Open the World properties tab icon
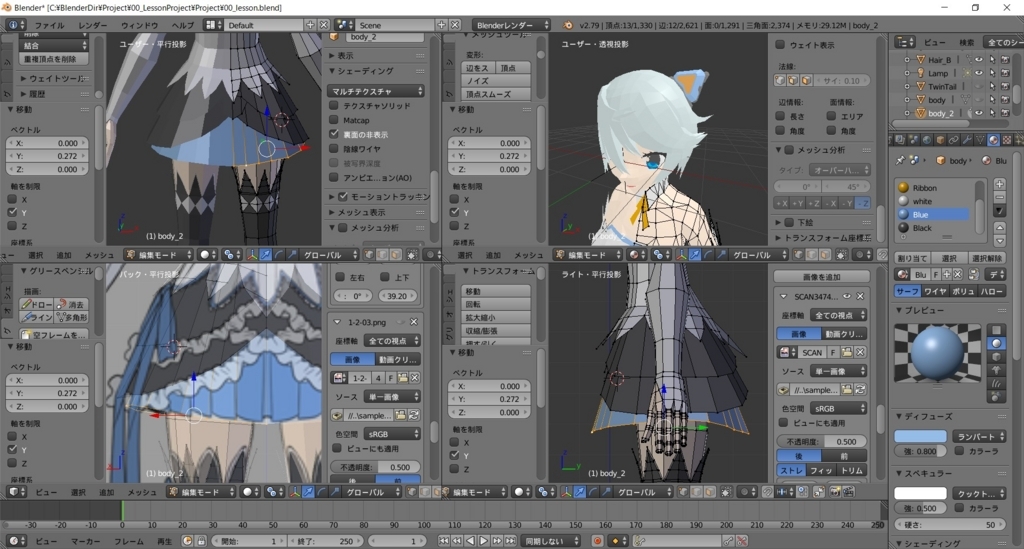 pos(927,140)
